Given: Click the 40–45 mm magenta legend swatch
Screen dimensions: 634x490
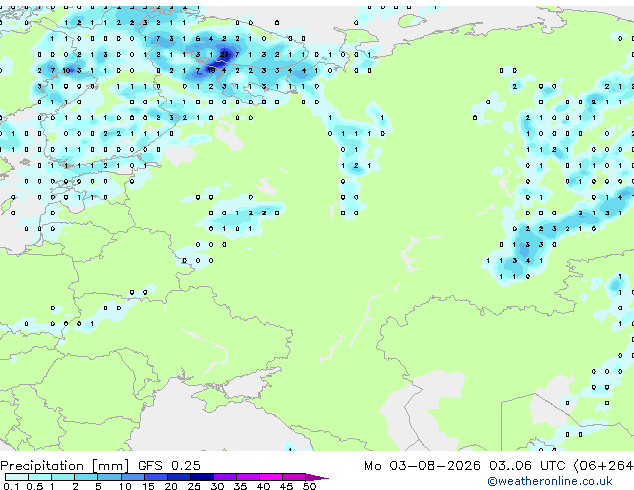Looking at the screenshot, I should coord(271,477).
